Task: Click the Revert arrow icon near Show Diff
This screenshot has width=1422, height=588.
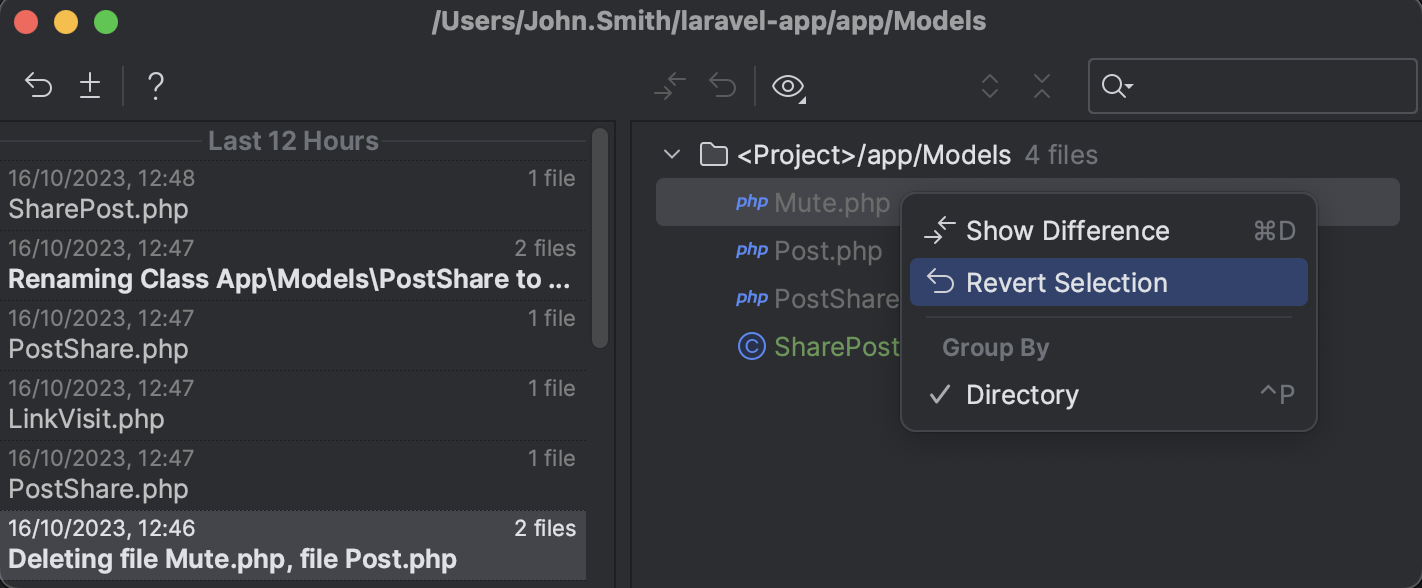Action: click(x=722, y=86)
